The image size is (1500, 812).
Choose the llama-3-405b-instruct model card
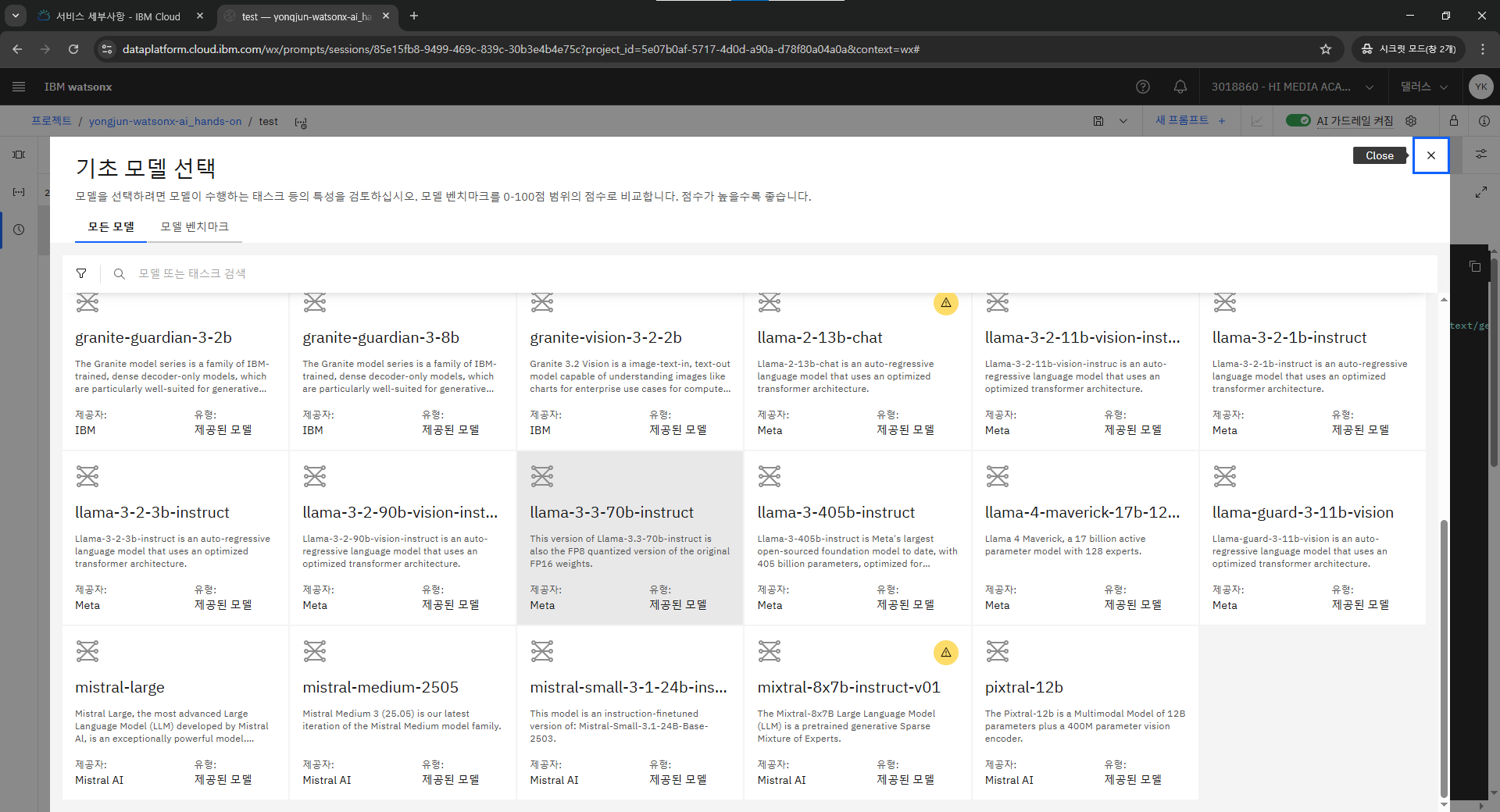coord(858,538)
